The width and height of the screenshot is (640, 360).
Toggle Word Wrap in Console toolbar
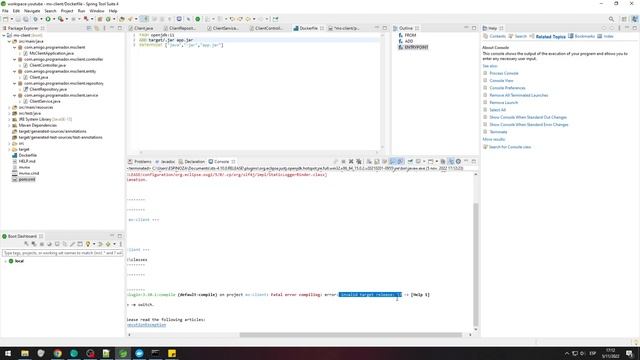[384, 162]
